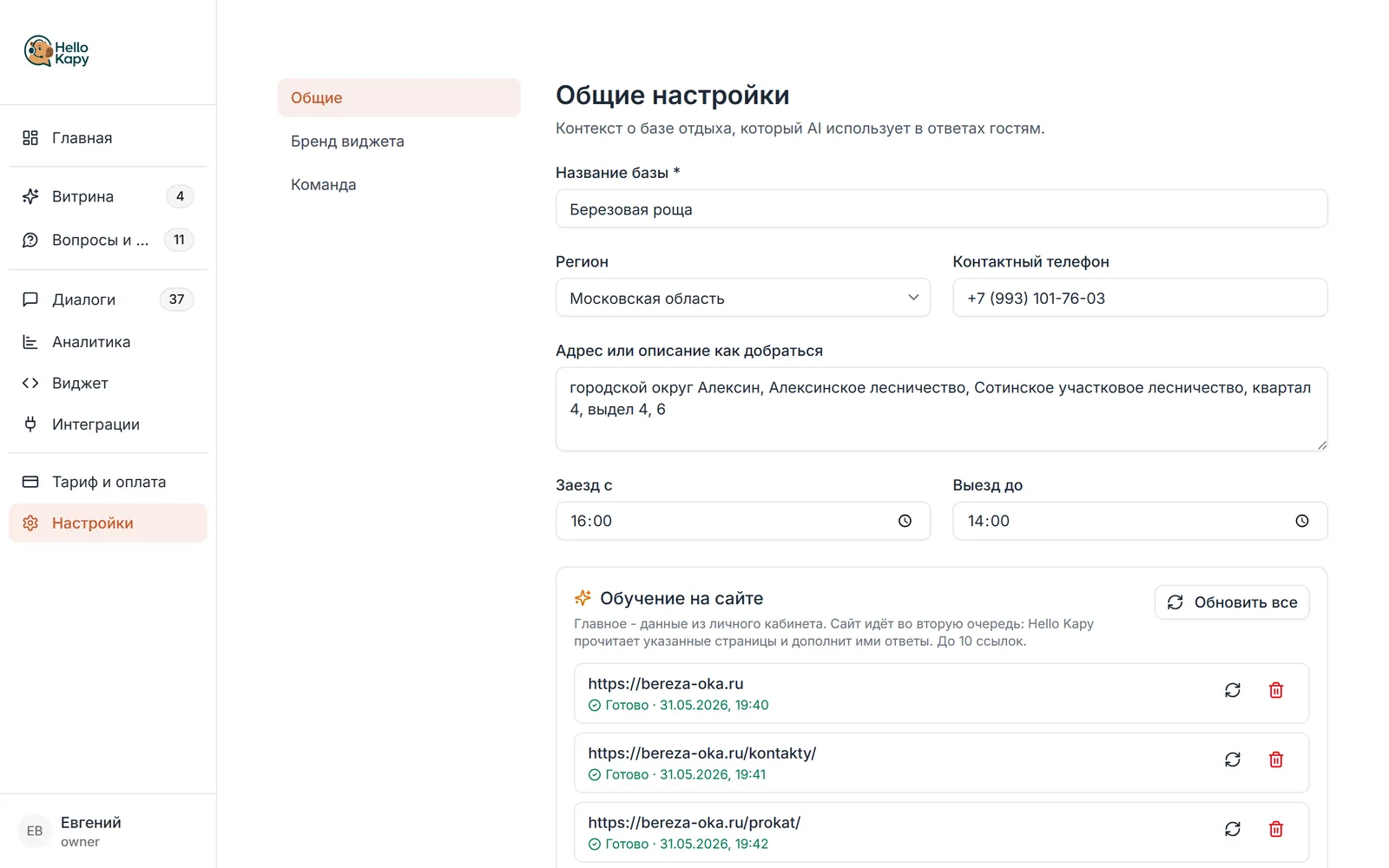Open Тариф и оплата page

(x=108, y=482)
